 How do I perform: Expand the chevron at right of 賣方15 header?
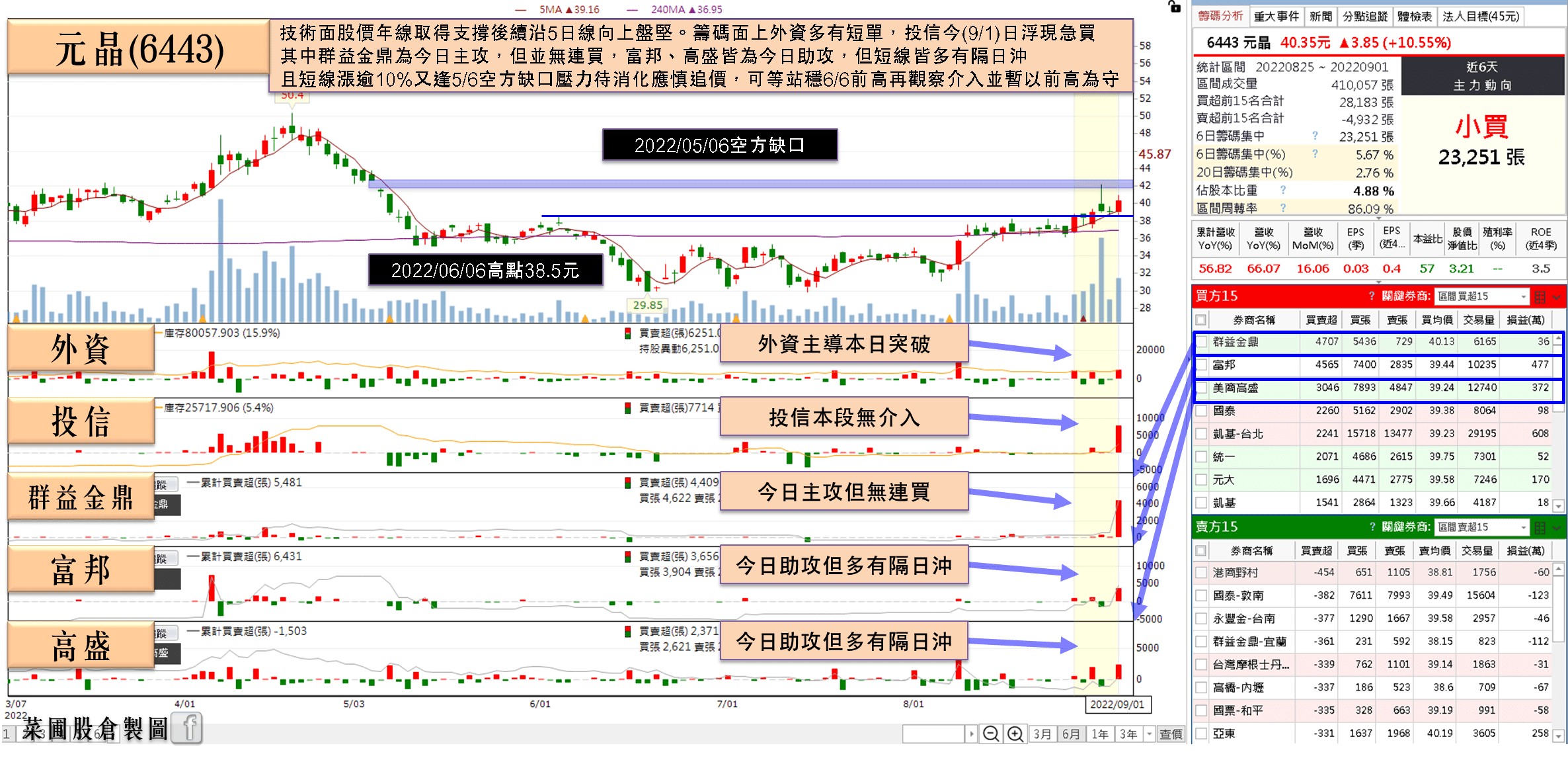(x=1557, y=528)
